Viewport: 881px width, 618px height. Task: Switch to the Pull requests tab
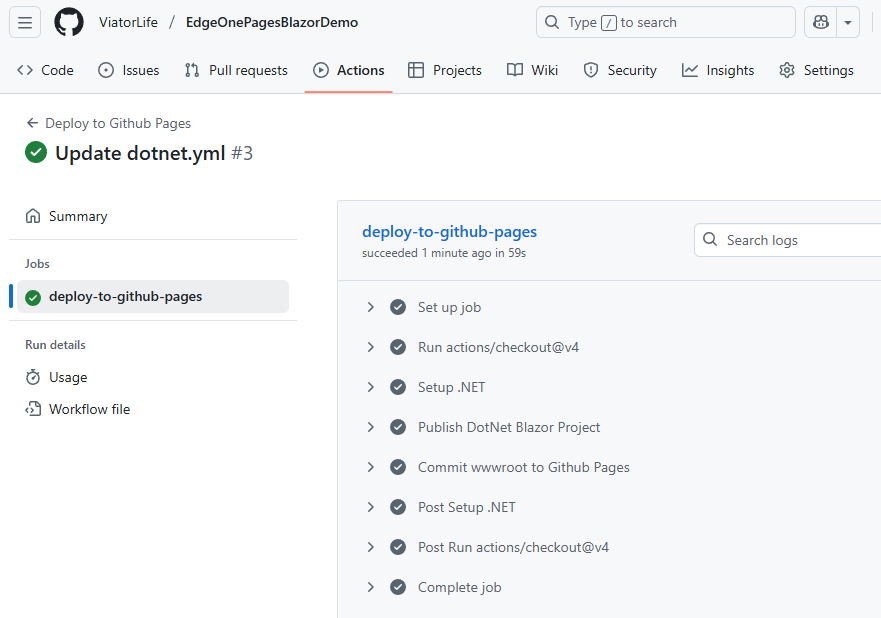pos(236,70)
